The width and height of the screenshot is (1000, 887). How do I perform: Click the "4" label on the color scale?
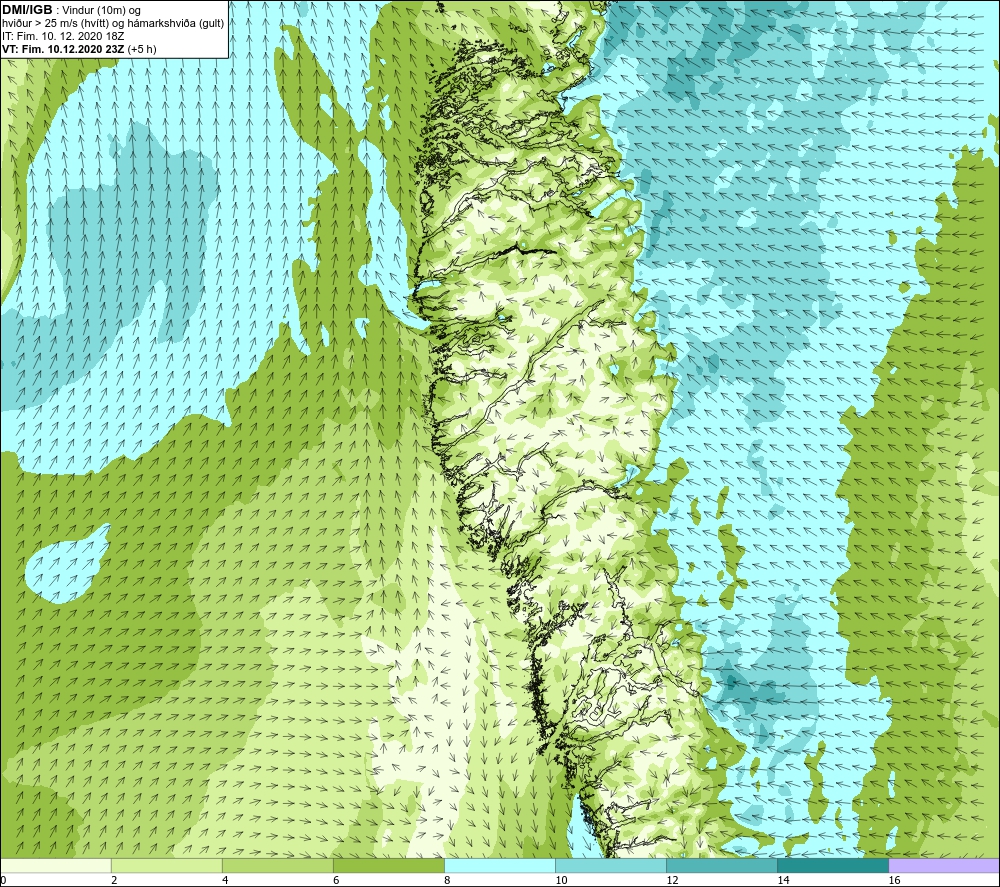[x=224, y=880]
